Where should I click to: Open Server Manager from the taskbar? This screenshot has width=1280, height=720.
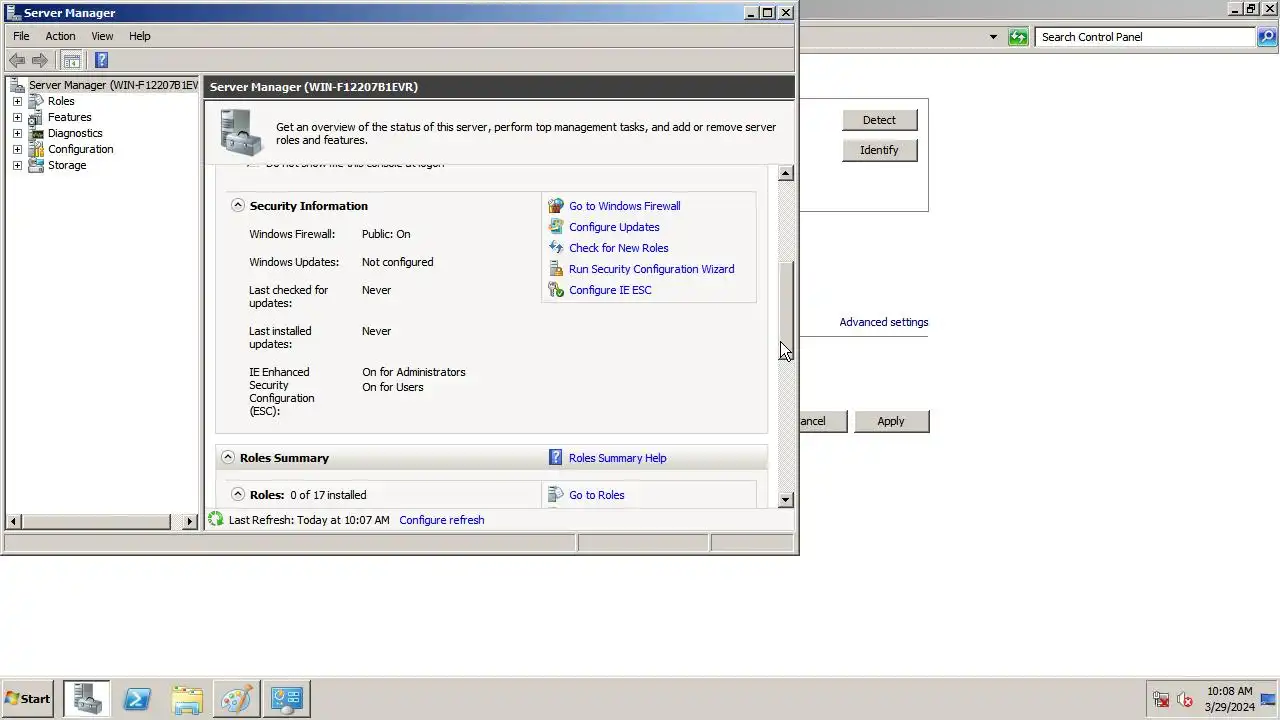[x=87, y=699]
